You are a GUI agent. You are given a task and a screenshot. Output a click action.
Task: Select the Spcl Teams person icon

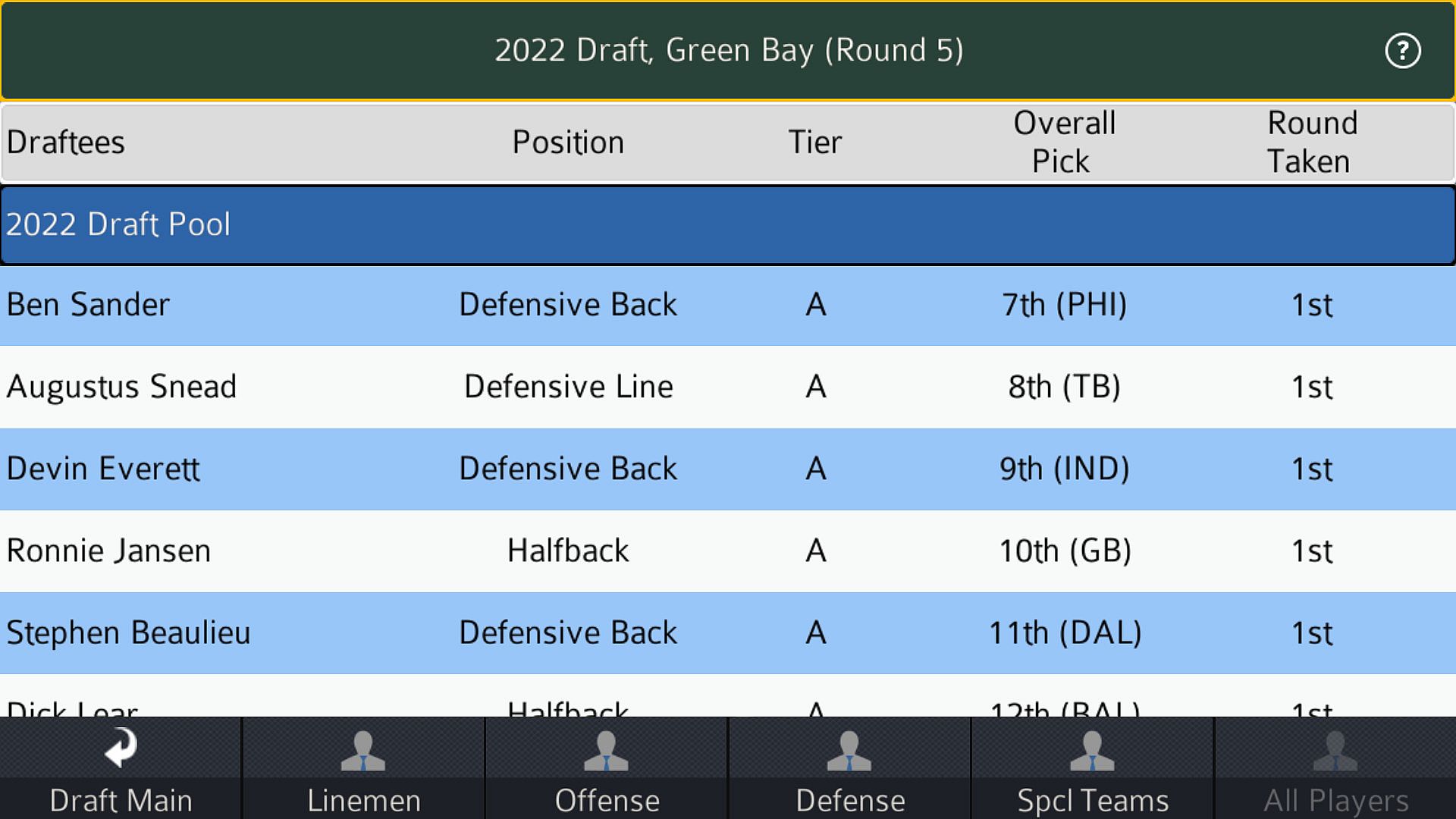coord(1092,751)
